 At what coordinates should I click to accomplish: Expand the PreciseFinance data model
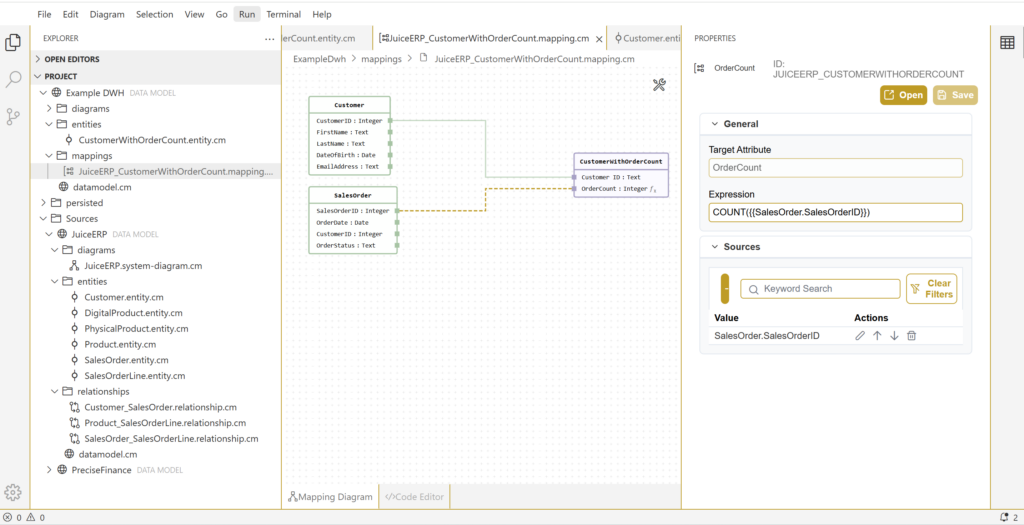click(x=49, y=470)
